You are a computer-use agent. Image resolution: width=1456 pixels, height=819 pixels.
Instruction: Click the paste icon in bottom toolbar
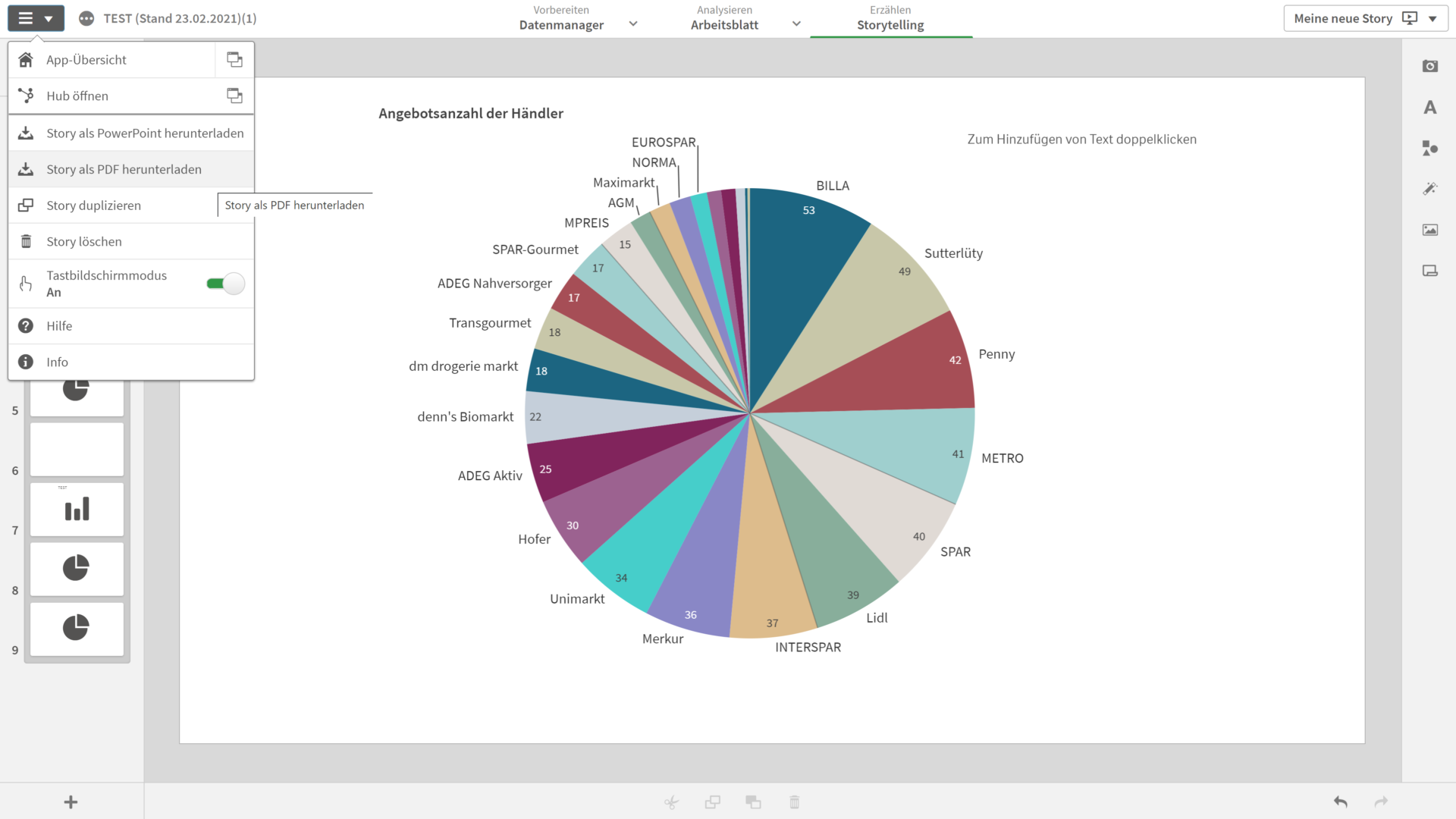(753, 802)
